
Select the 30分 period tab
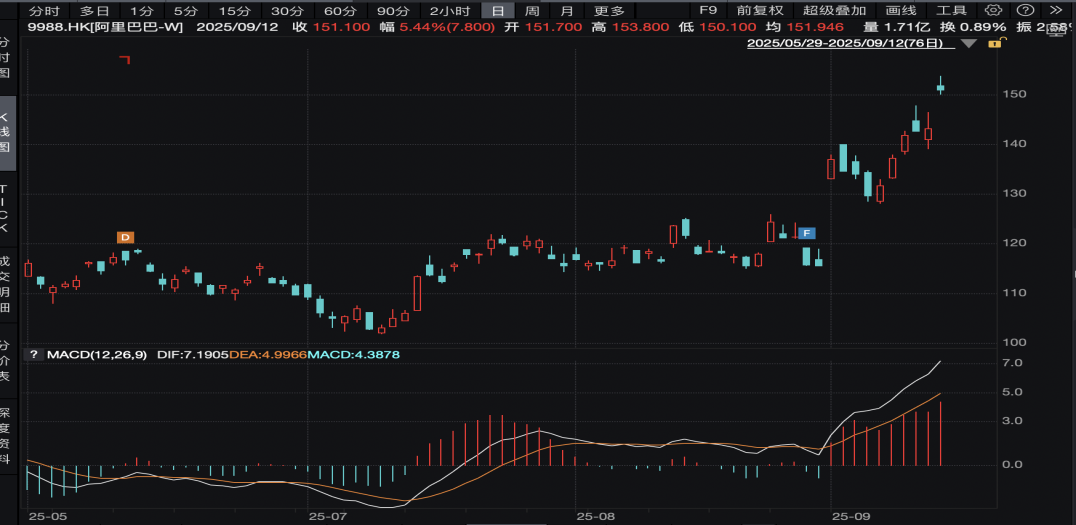pos(288,10)
